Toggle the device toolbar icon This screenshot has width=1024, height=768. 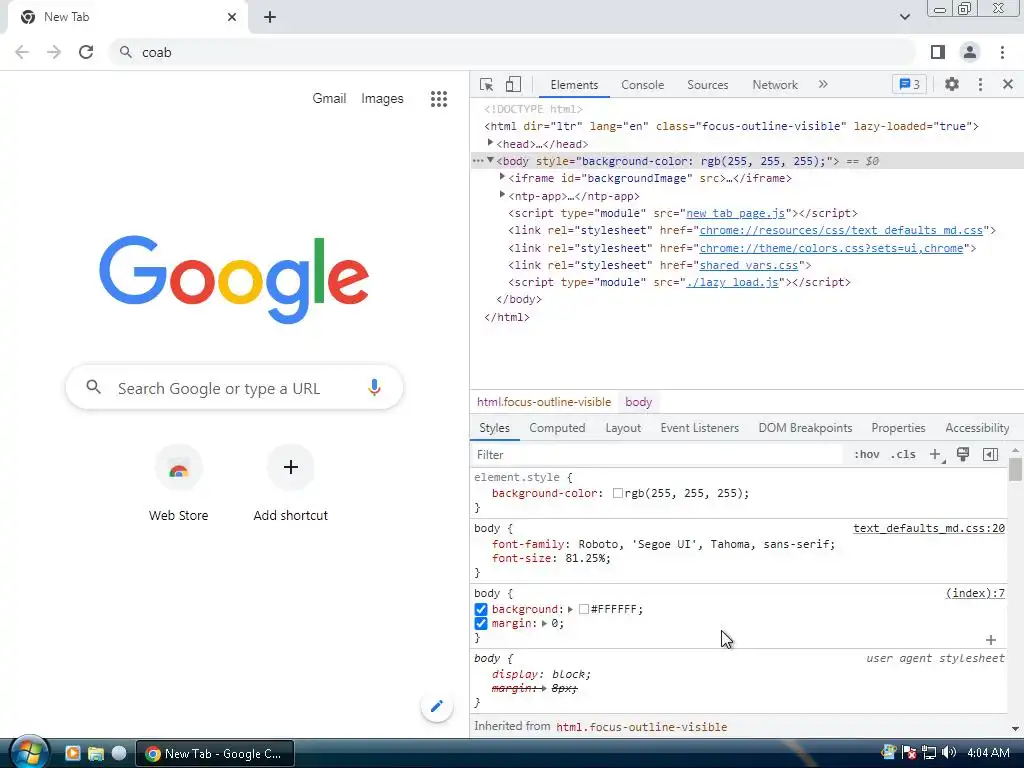pos(513,85)
